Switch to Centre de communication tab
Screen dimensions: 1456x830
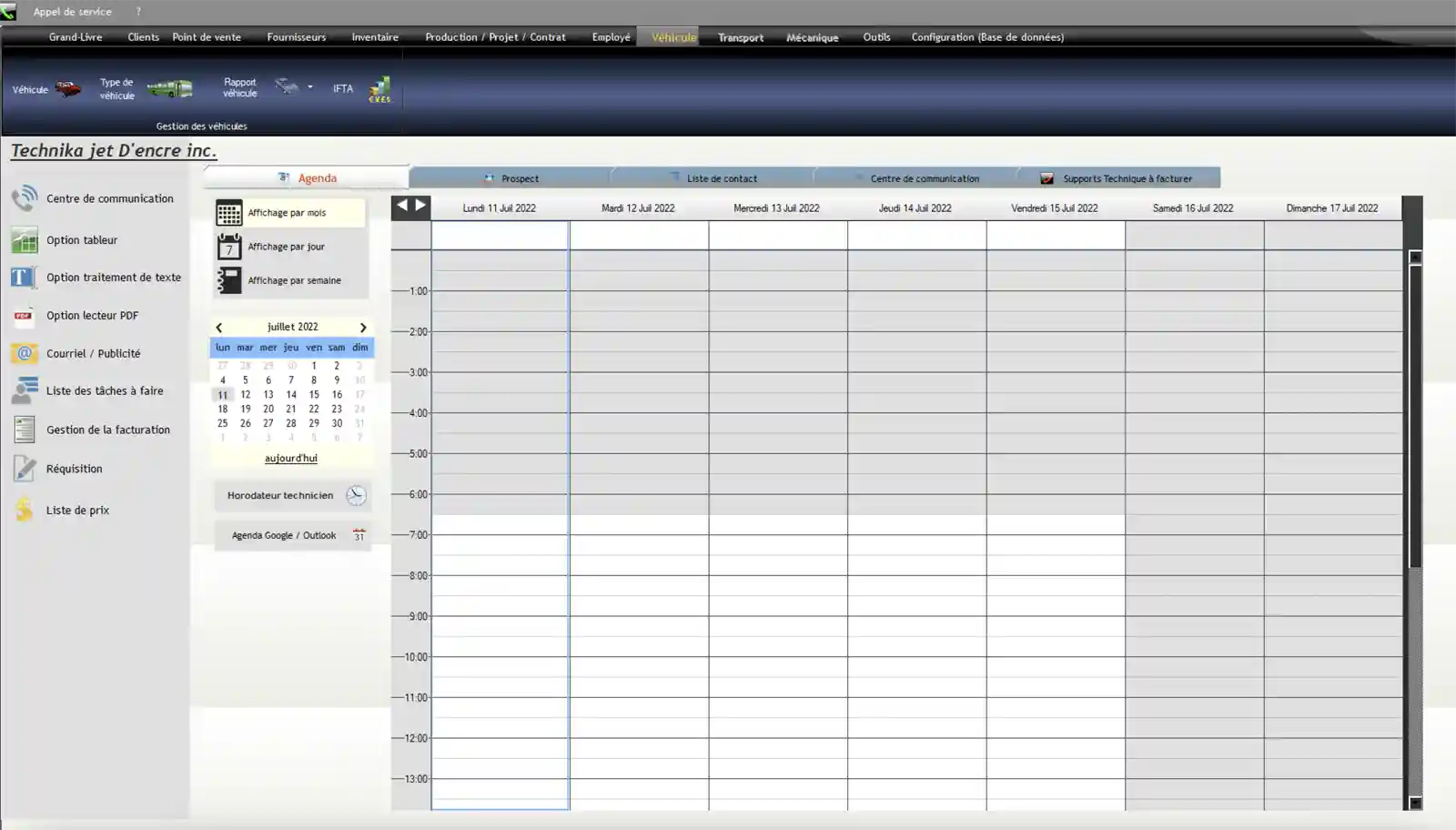917,178
